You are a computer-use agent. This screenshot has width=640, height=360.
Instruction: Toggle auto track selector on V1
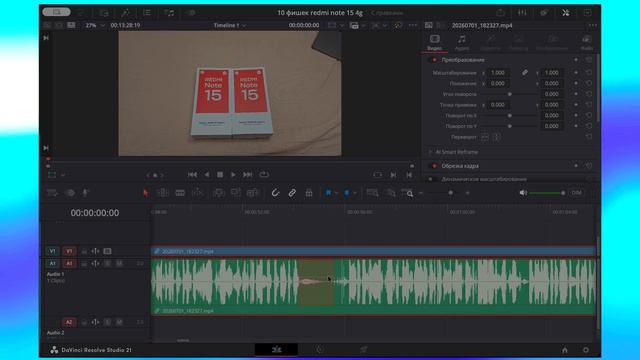(x=95, y=251)
